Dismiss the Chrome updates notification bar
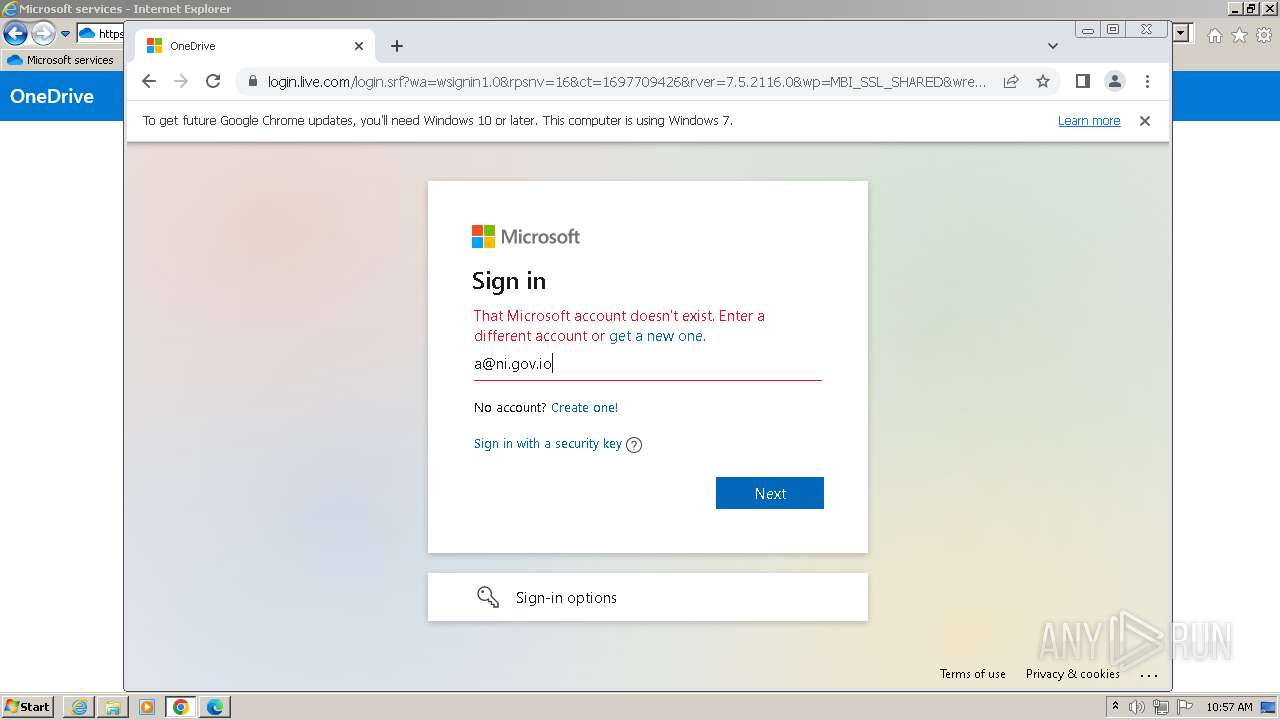The width and height of the screenshot is (1280, 720). 1145,121
